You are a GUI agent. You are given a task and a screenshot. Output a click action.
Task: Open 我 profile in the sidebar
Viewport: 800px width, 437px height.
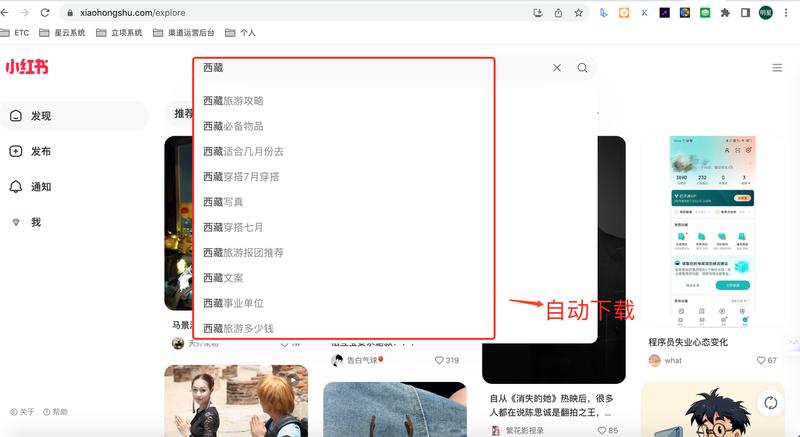[26, 222]
